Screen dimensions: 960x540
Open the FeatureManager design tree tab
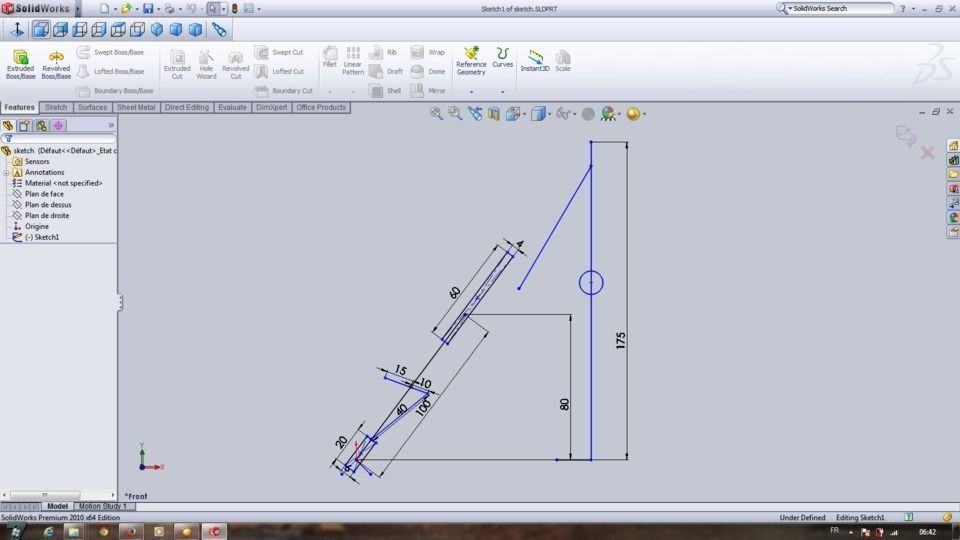[x=8, y=126]
